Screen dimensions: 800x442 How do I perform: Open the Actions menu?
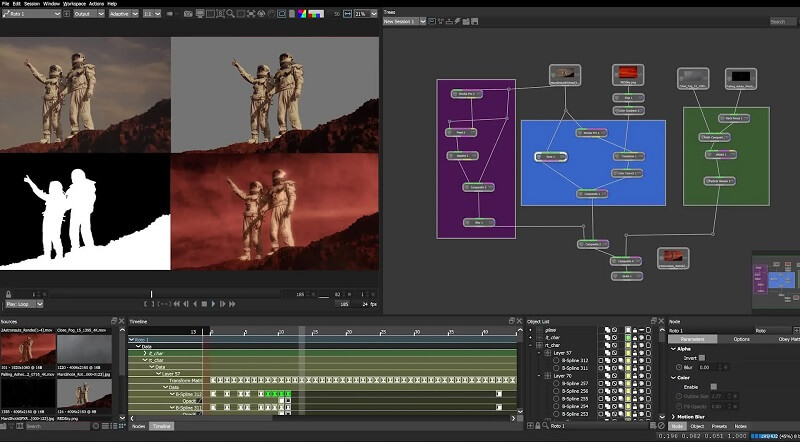(x=96, y=4)
